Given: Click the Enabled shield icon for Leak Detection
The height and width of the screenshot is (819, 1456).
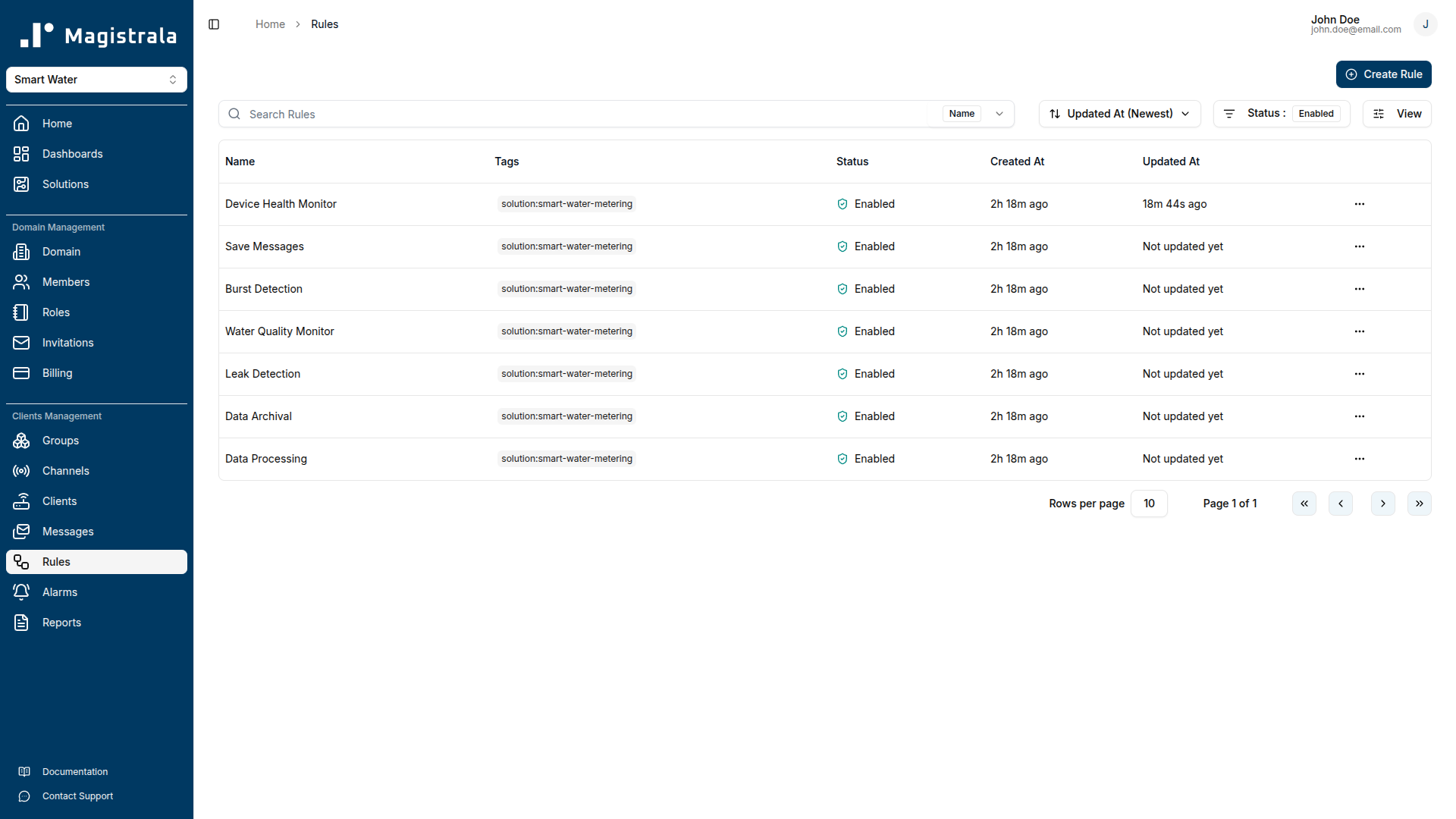Looking at the screenshot, I should pyautogui.click(x=842, y=374).
